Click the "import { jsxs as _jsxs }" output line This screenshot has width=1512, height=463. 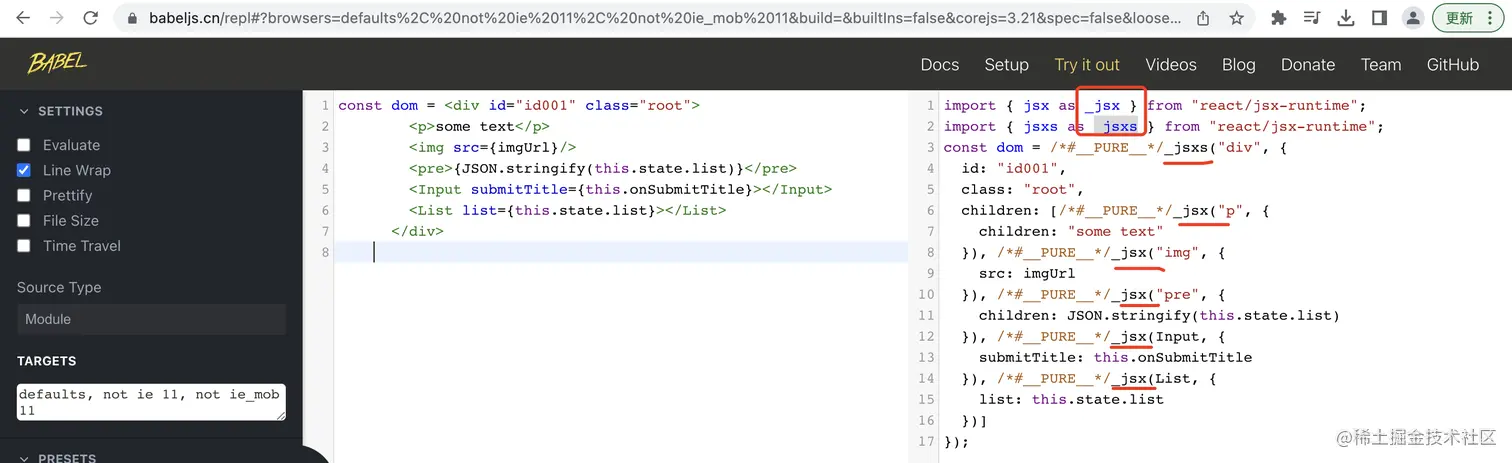coord(1164,126)
